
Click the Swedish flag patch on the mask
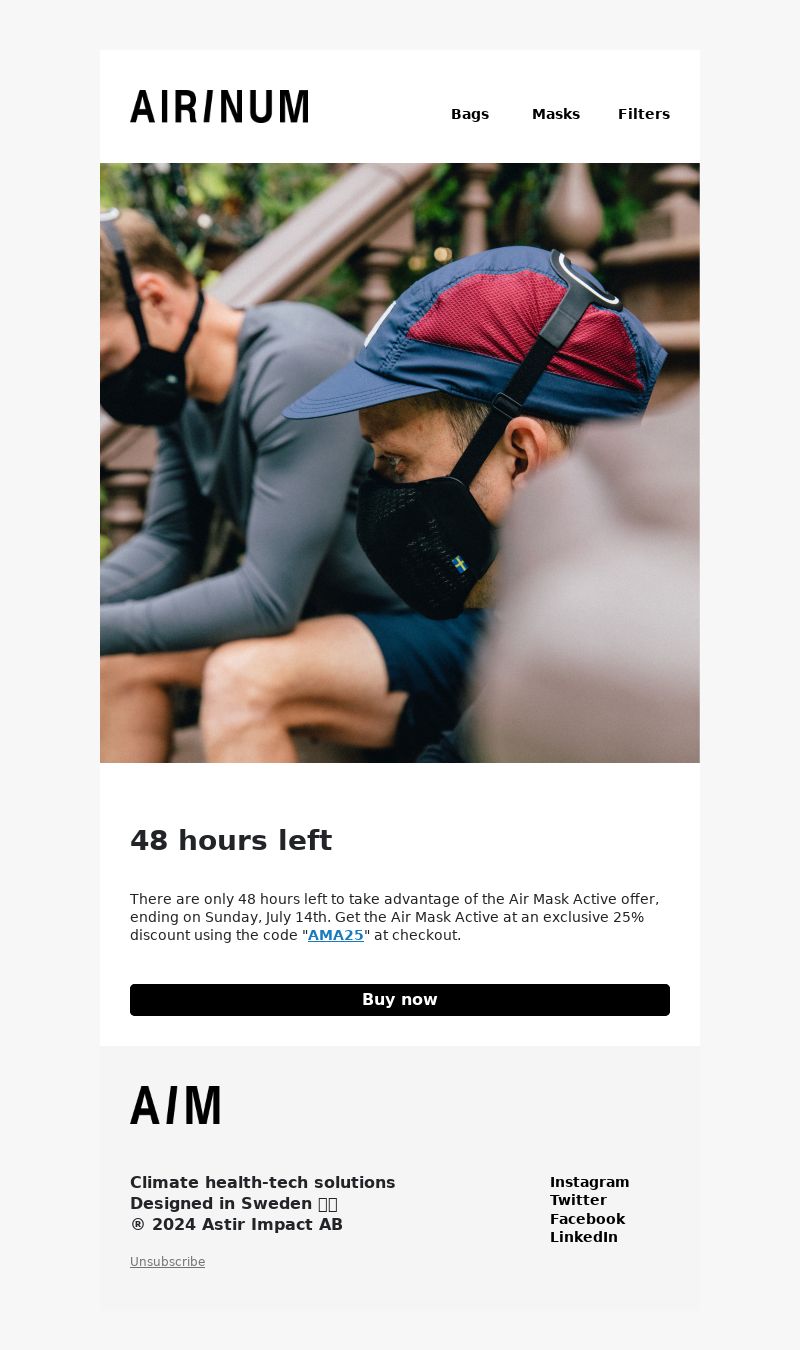click(x=460, y=565)
